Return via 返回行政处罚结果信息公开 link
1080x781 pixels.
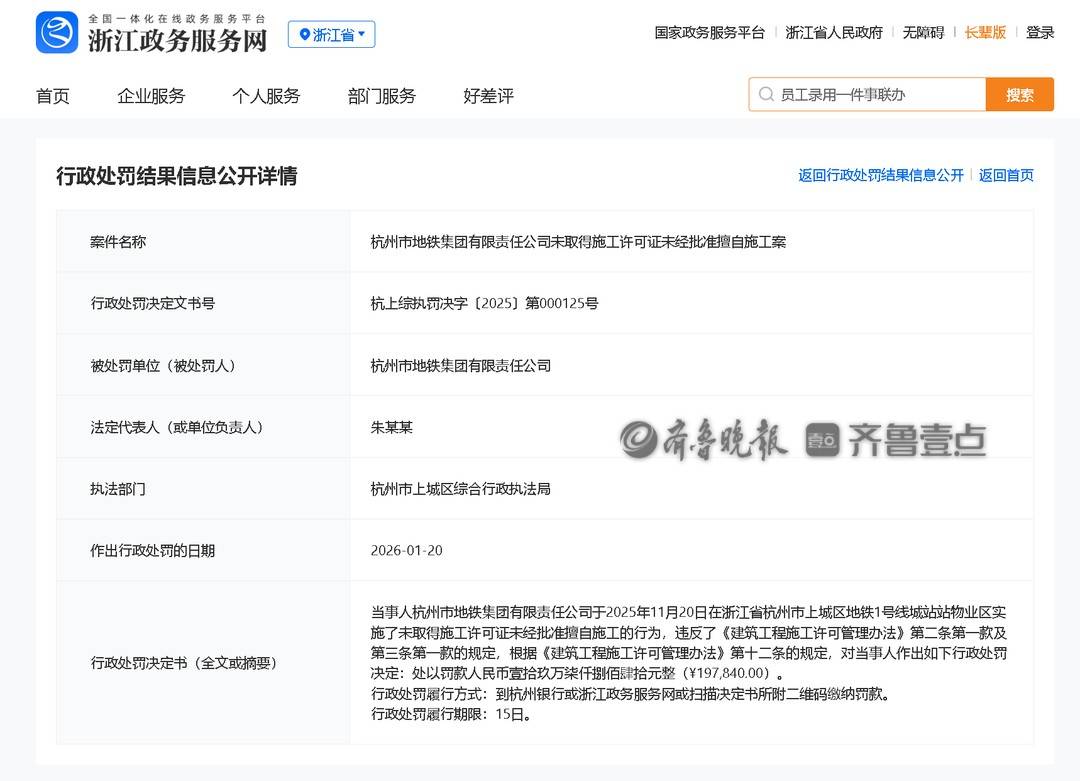point(880,175)
